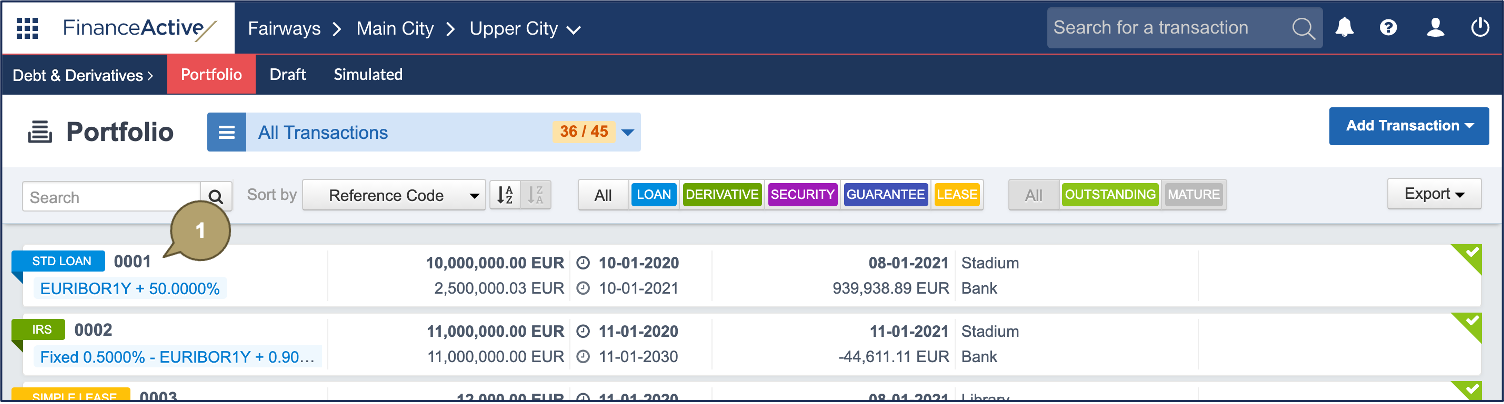The height and width of the screenshot is (404, 1504).
Task: Open the user profile icon
Action: click(x=1435, y=28)
